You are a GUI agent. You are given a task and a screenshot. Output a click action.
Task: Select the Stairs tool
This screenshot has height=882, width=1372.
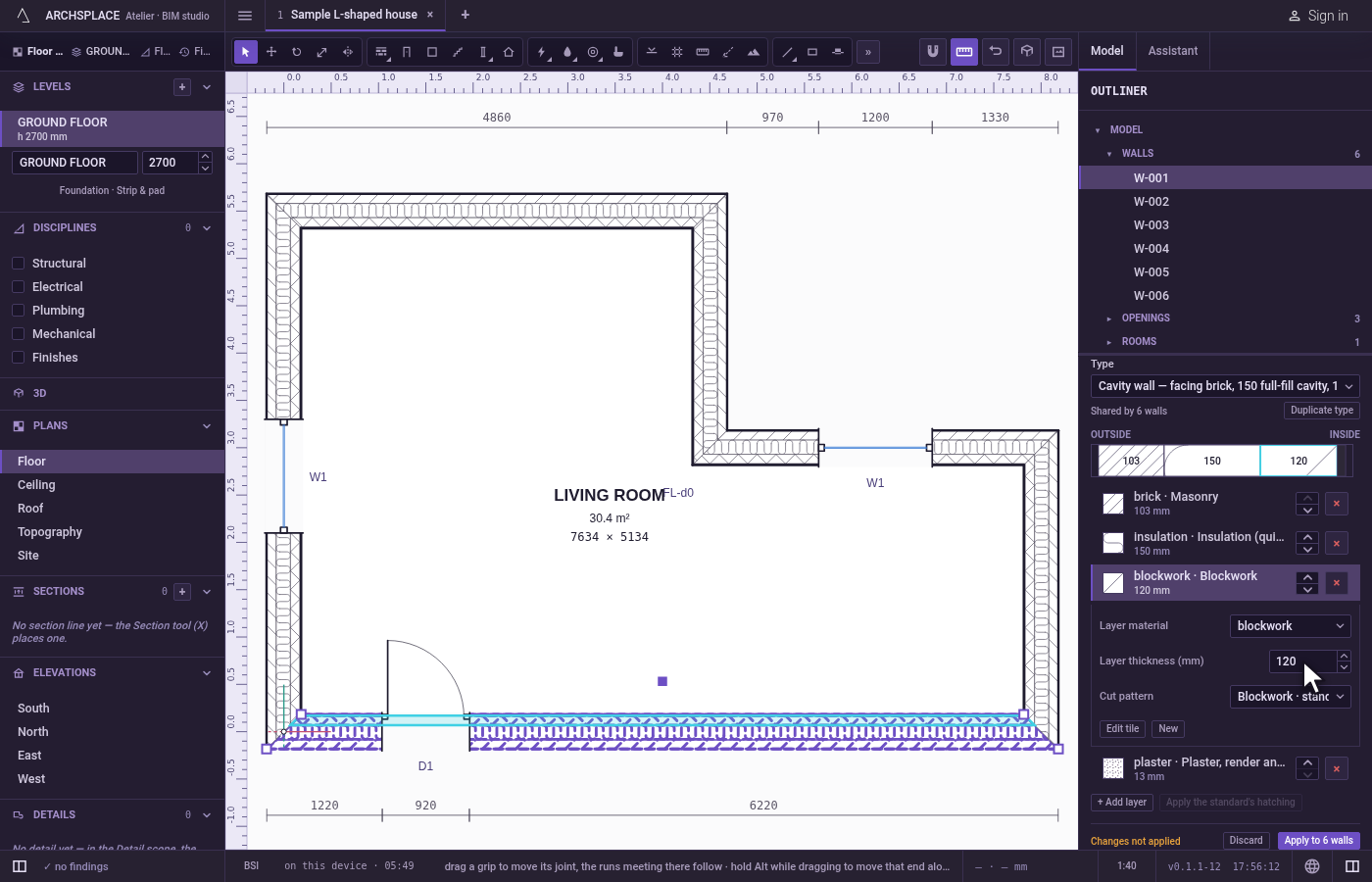[x=458, y=52]
